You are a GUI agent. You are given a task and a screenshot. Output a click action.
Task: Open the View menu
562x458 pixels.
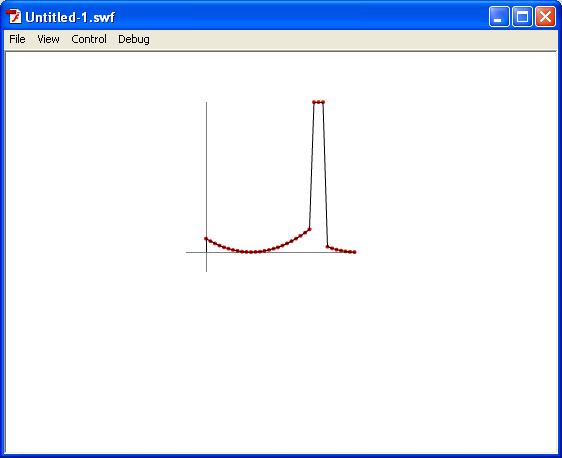(x=48, y=39)
